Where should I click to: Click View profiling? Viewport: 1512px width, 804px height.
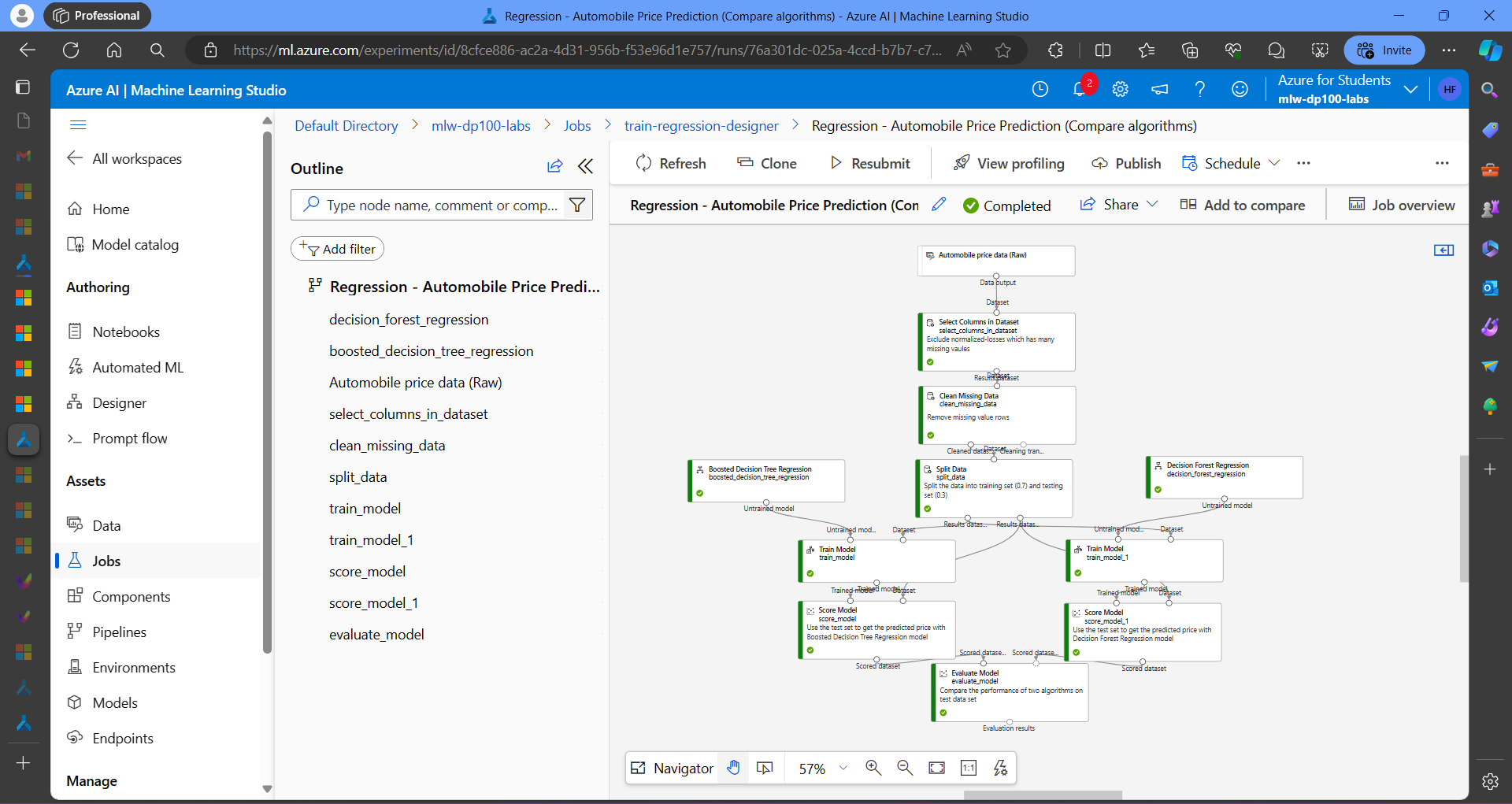coord(1009,163)
